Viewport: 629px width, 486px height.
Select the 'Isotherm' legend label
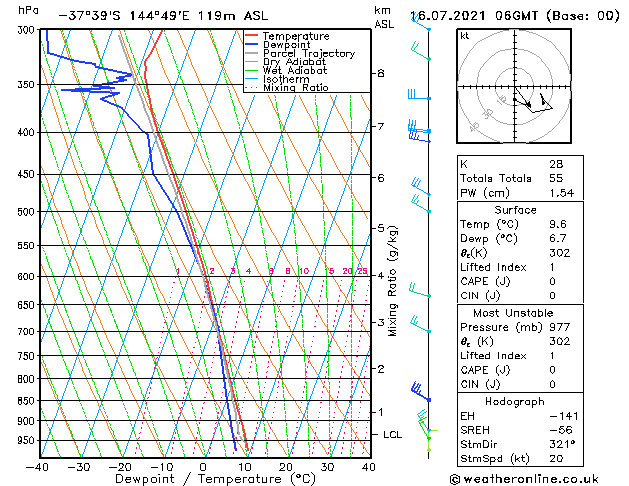pyautogui.click(x=286, y=79)
